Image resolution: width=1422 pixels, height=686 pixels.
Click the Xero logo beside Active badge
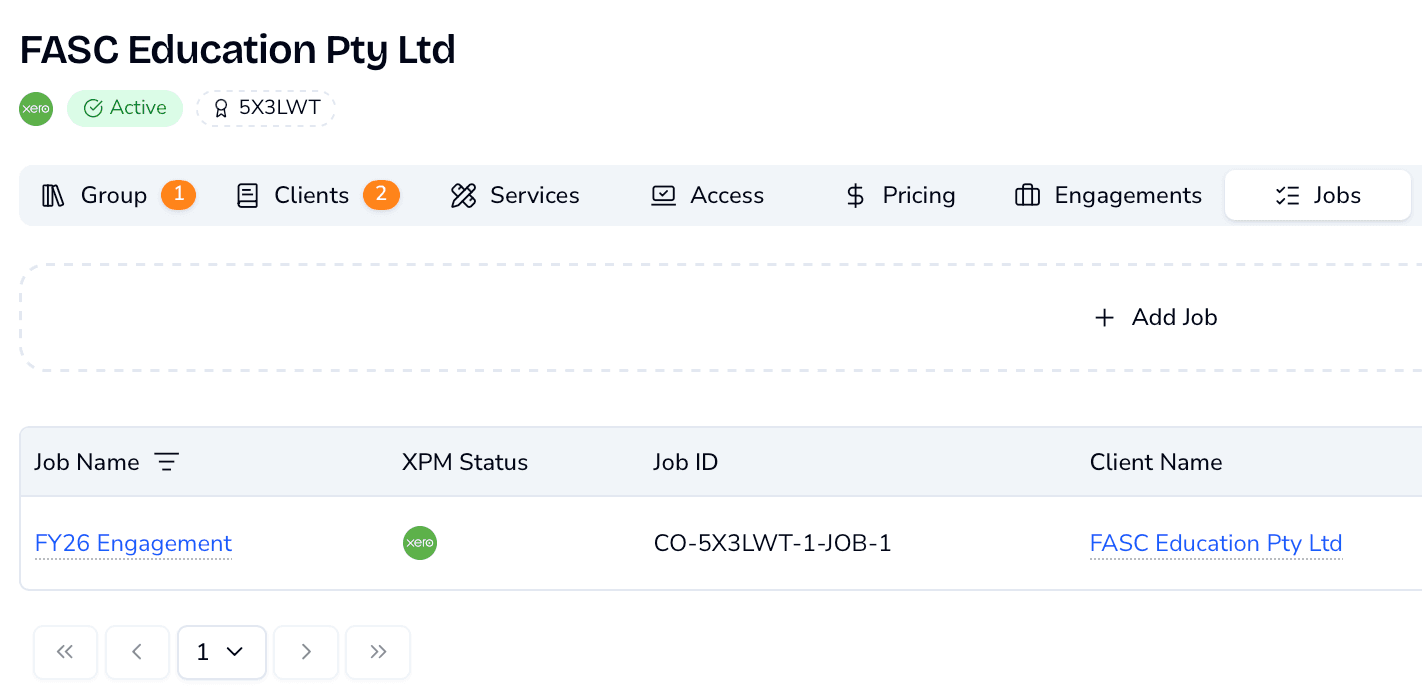(x=36, y=109)
